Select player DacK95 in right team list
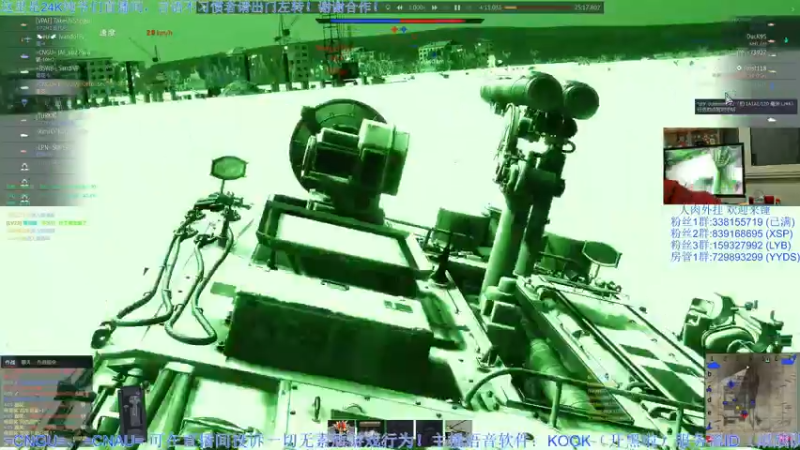This screenshot has height=450, width=800. 756,37
